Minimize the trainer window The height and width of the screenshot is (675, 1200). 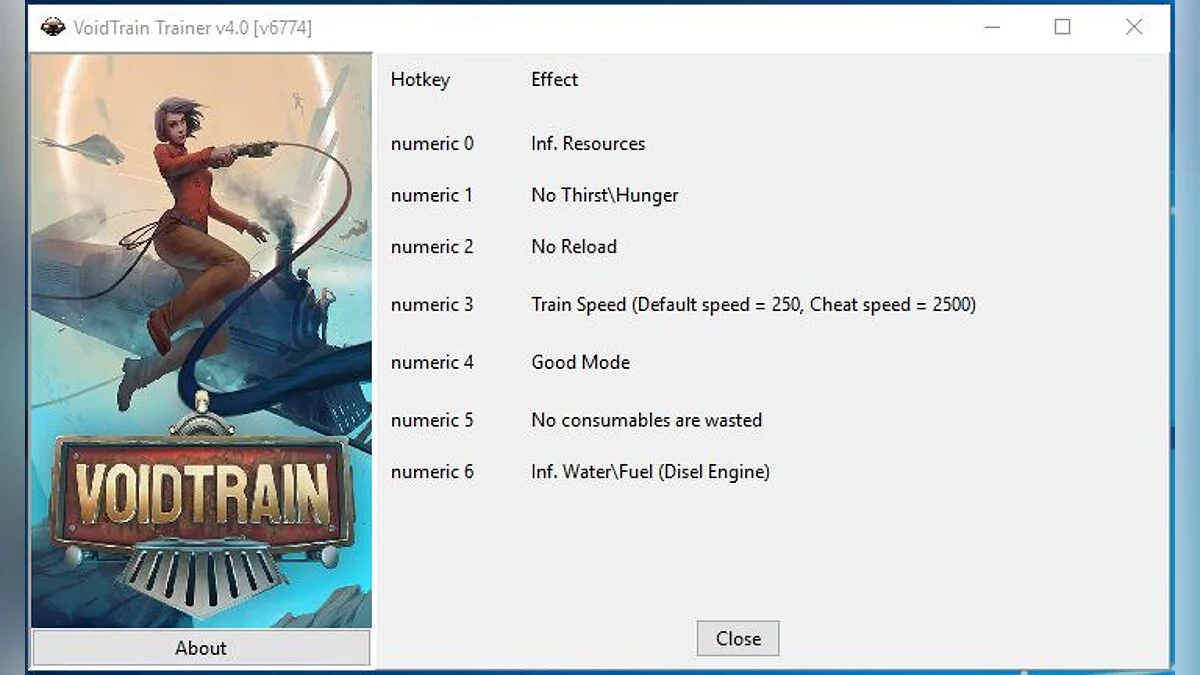(x=990, y=28)
